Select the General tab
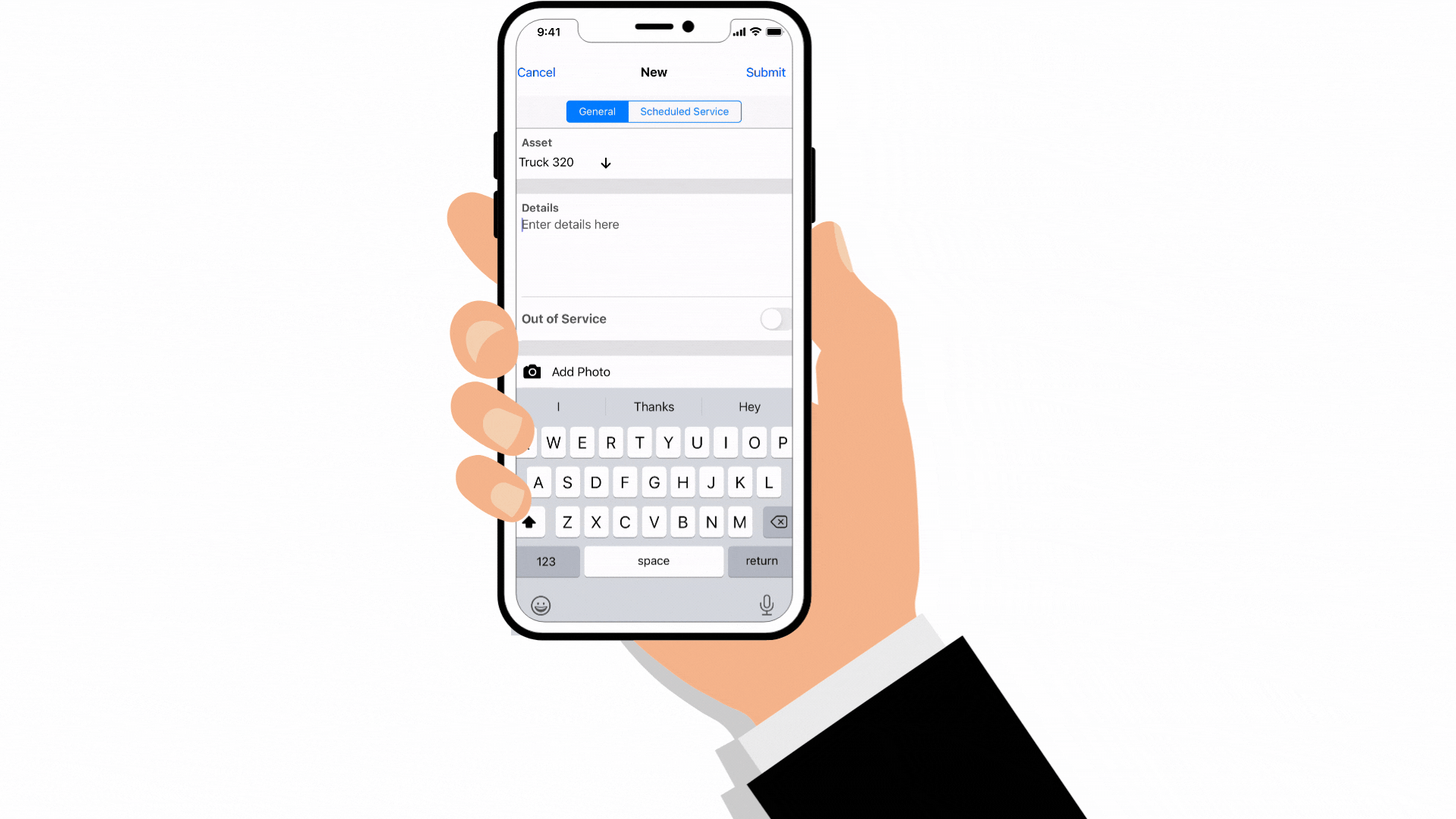1456x819 pixels. 597,111
